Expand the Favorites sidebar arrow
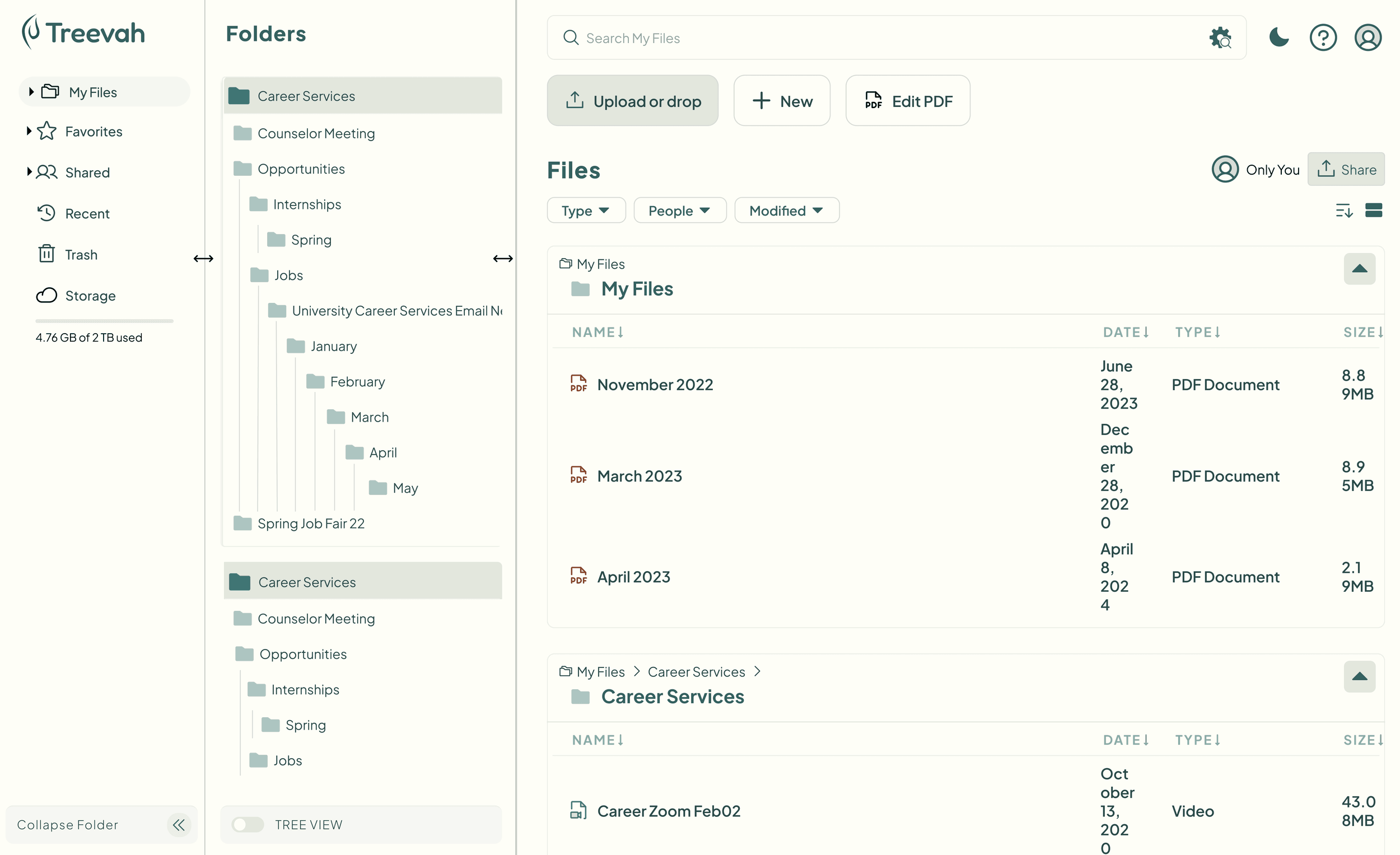The width and height of the screenshot is (1400, 855). pos(29,130)
